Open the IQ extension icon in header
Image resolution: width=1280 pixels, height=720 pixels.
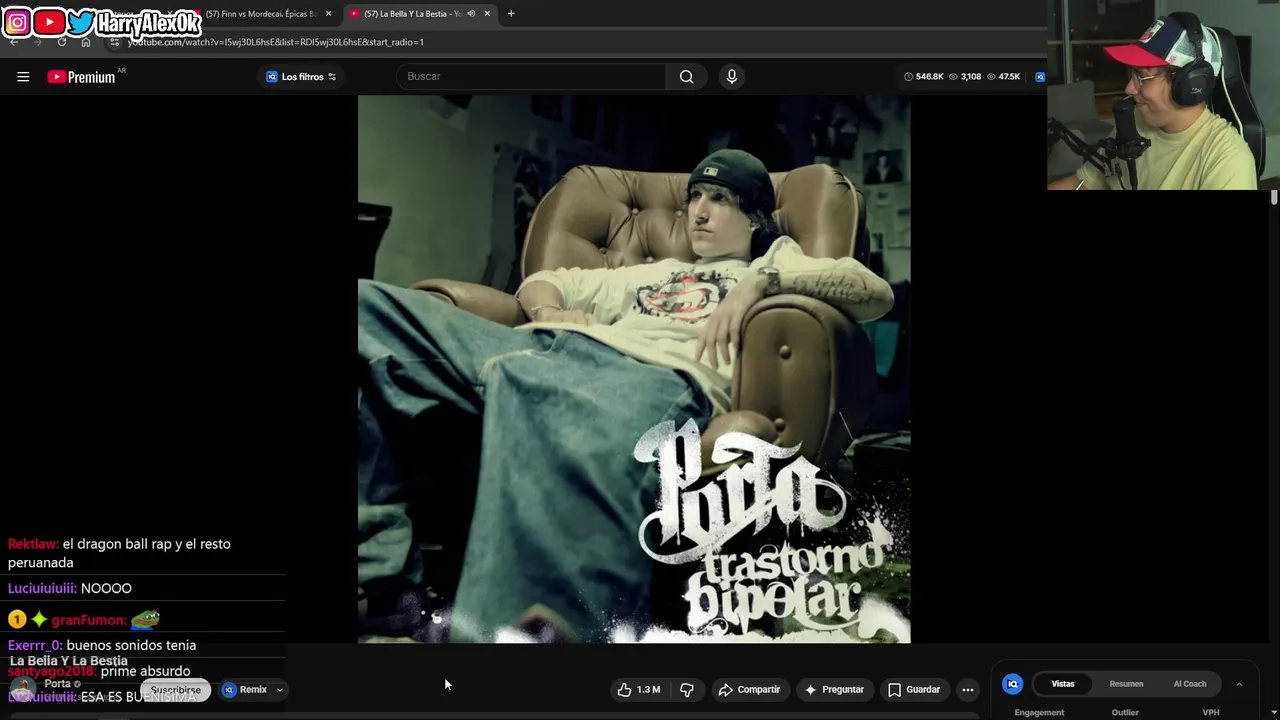[1040, 77]
